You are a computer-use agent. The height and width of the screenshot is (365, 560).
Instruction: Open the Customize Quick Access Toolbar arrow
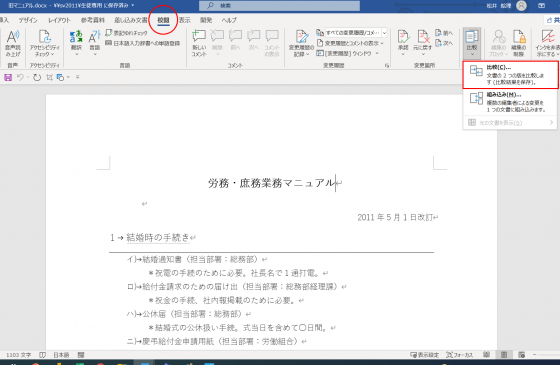[78, 77]
